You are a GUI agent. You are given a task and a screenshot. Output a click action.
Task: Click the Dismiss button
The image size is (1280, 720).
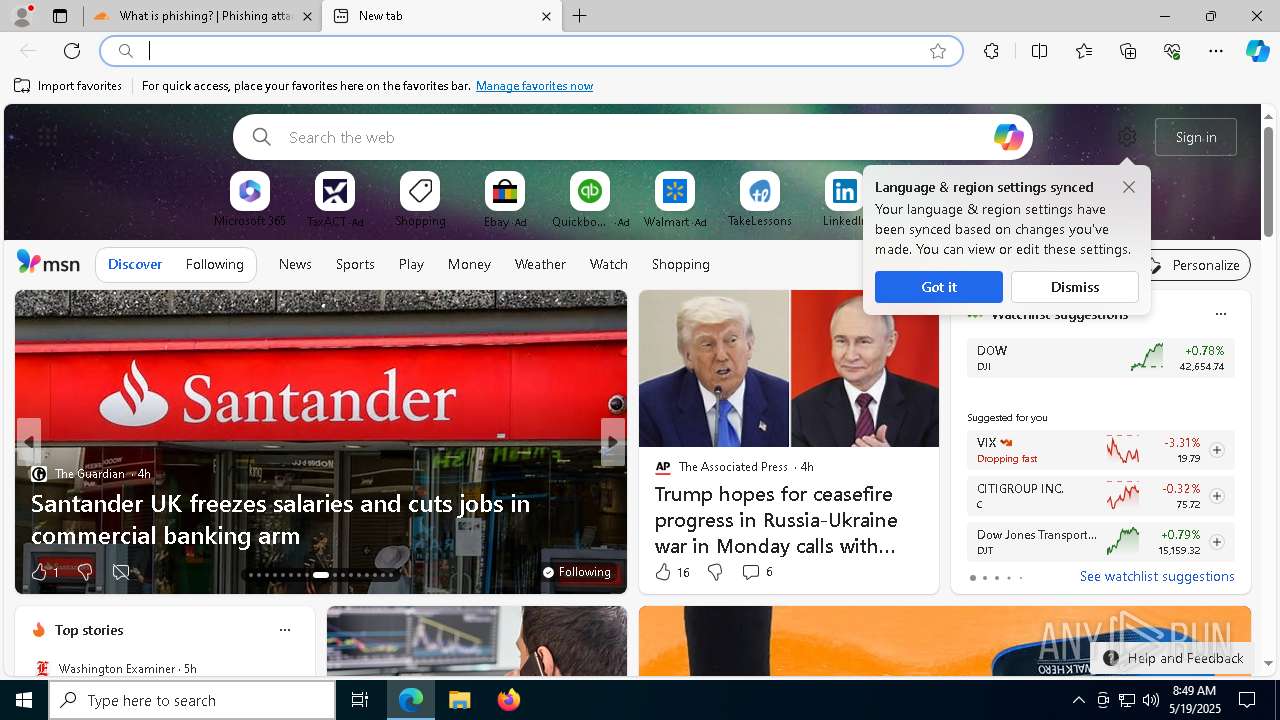pyautogui.click(x=1075, y=287)
